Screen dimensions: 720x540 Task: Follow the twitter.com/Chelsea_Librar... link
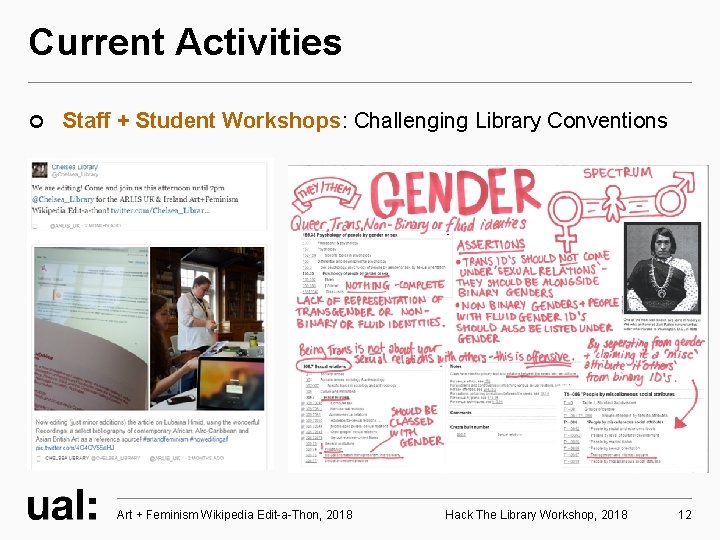160,210
